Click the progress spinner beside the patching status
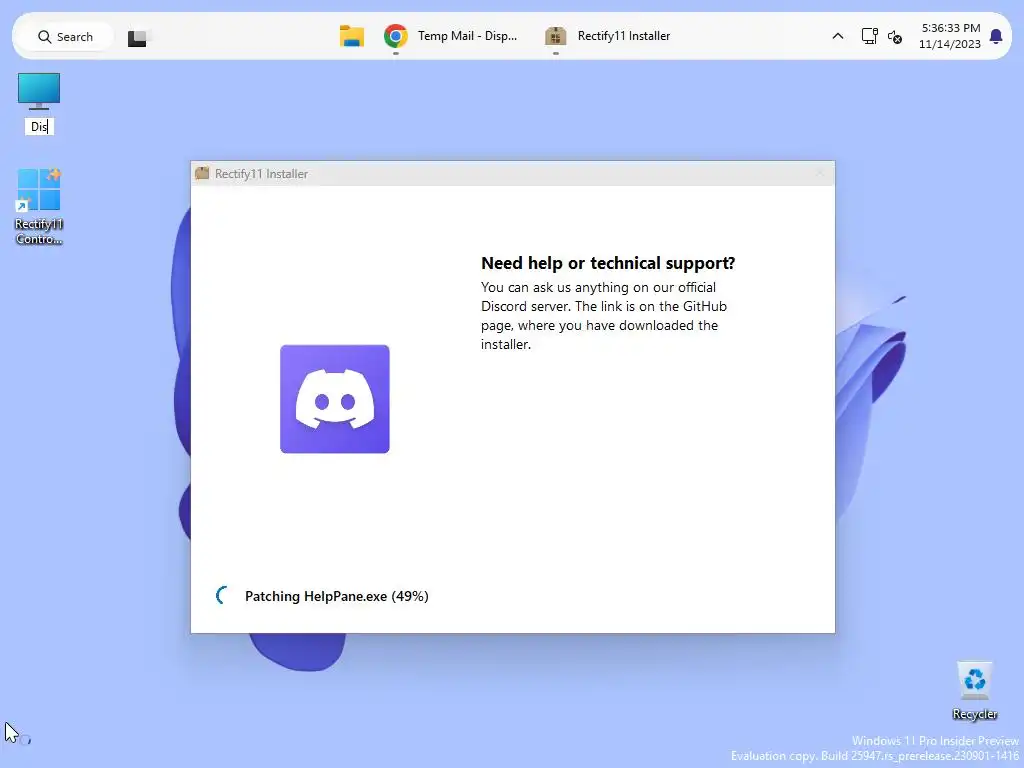The width and height of the screenshot is (1024, 768). [x=223, y=596]
